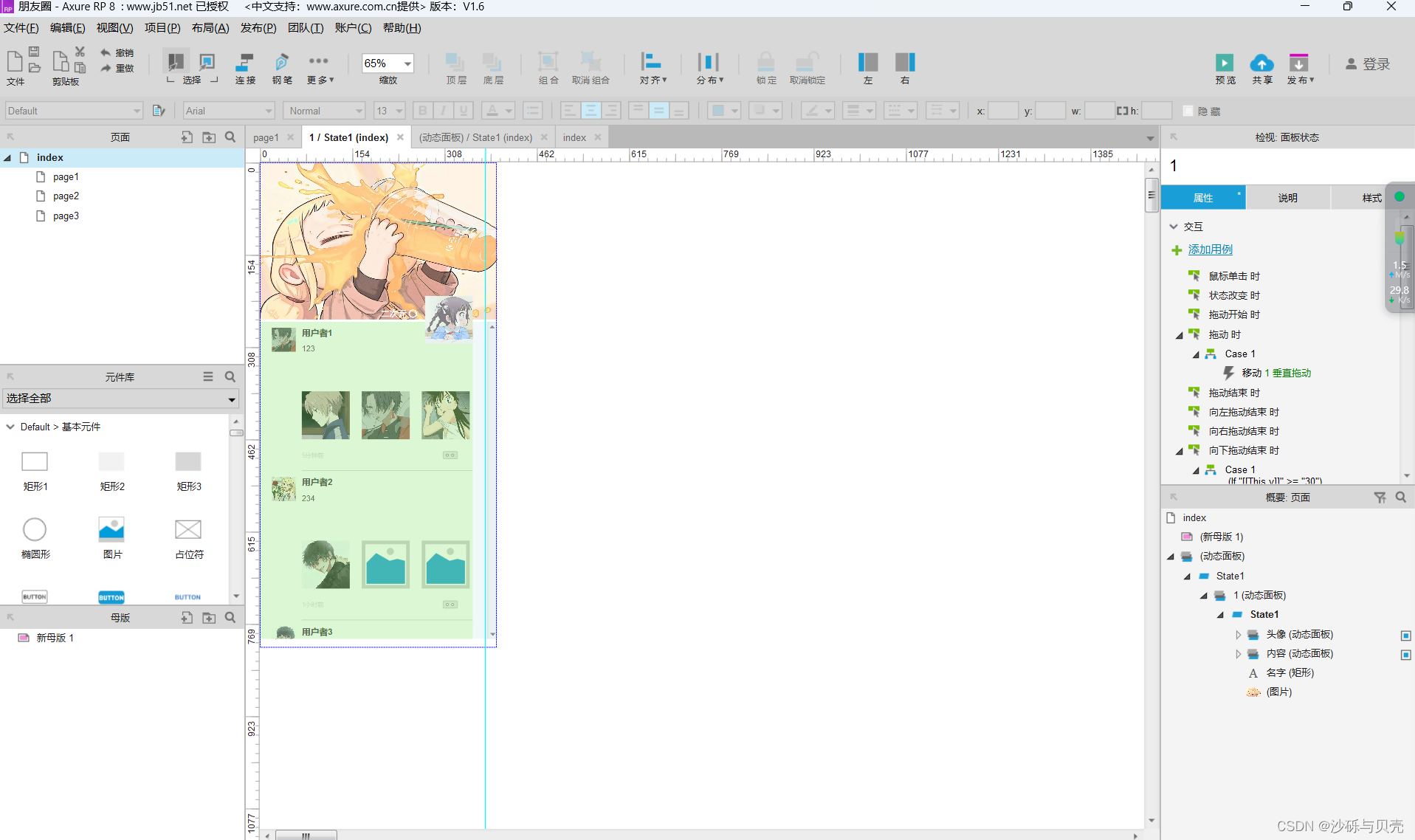This screenshot has height=840, width=1415.
Task: Click the New File (文件) icon
Action: click(14, 61)
